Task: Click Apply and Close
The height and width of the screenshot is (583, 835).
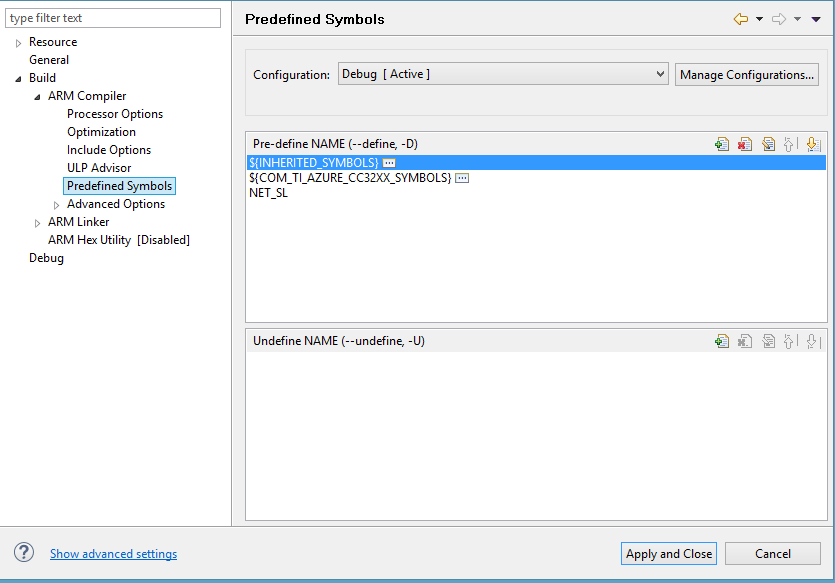Action: click(668, 554)
